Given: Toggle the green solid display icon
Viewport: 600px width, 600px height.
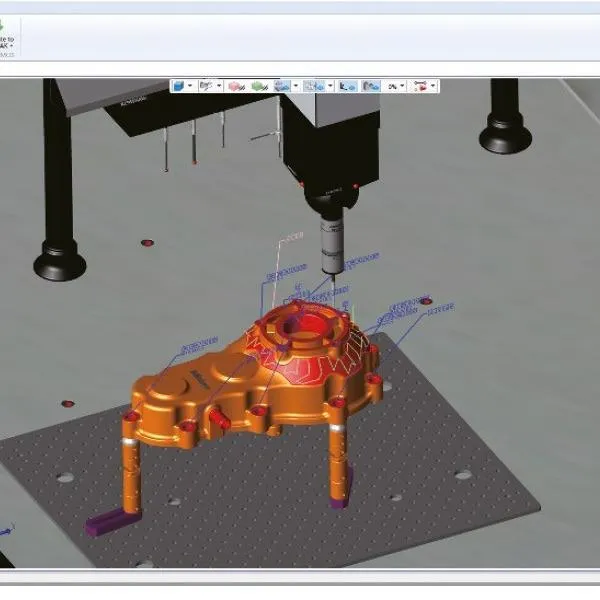Looking at the screenshot, I should click(x=258, y=87).
